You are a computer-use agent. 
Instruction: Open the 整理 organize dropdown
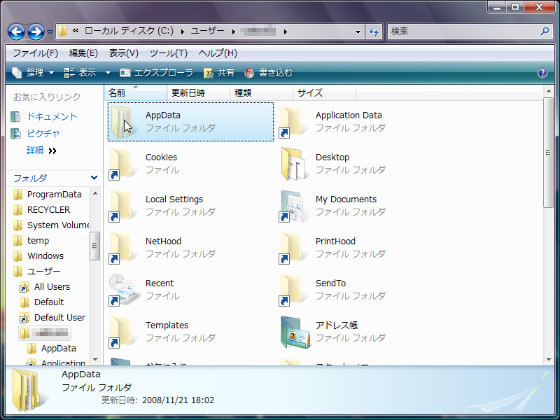click(33, 73)
